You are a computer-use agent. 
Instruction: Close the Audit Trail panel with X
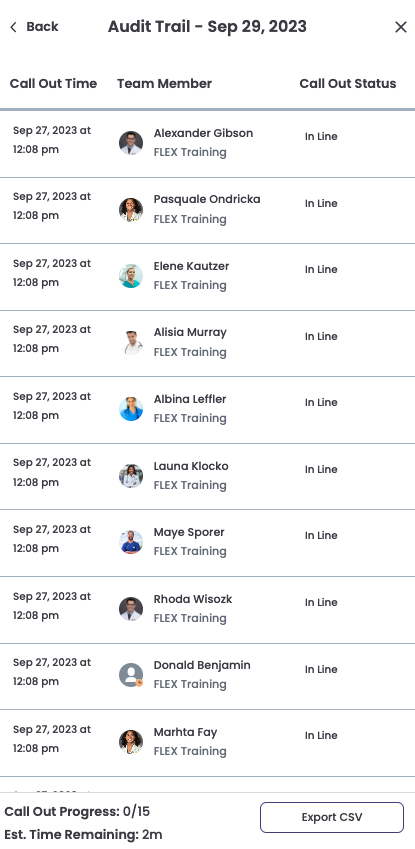401,27
